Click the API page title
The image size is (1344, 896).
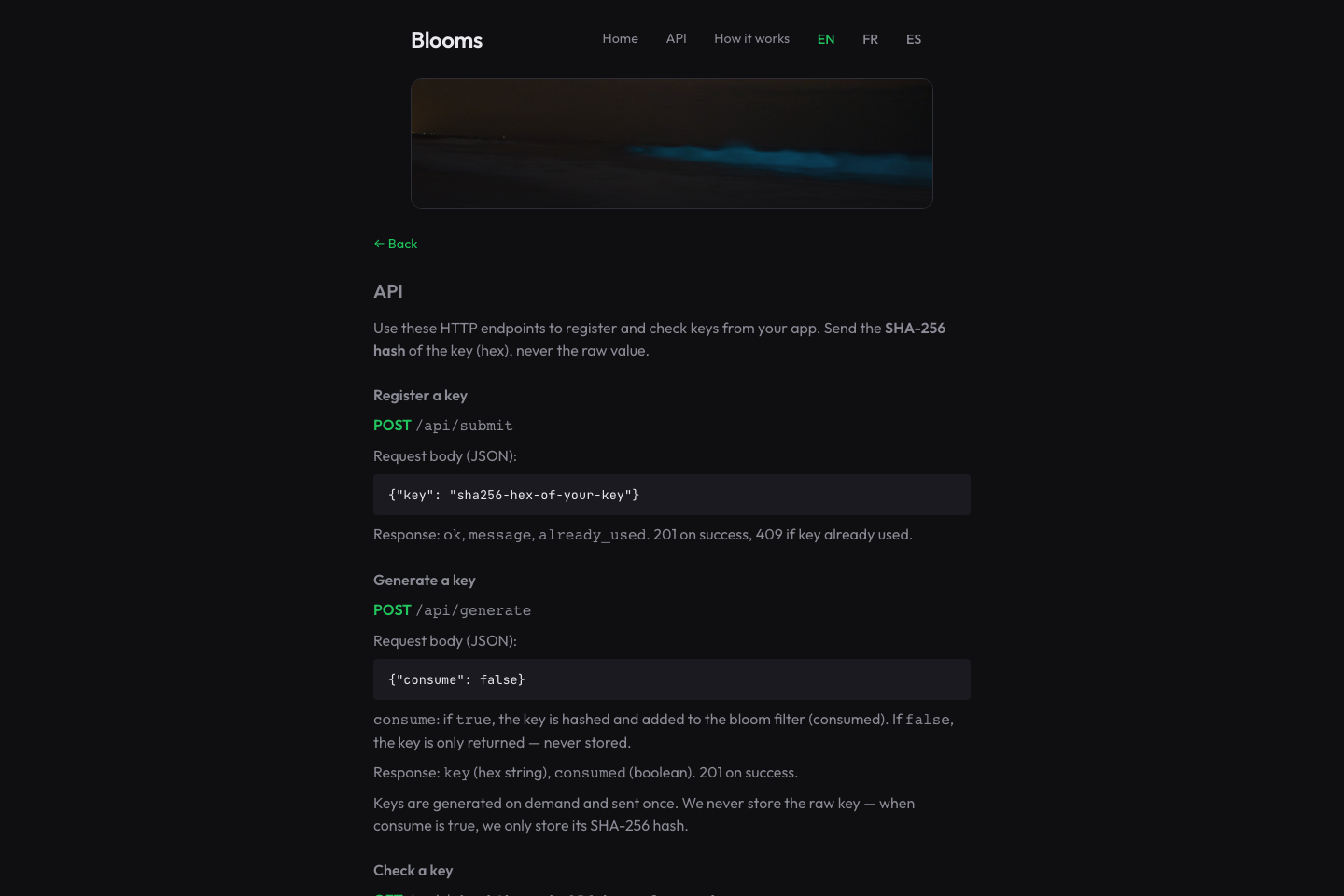(x=388, y=291)
